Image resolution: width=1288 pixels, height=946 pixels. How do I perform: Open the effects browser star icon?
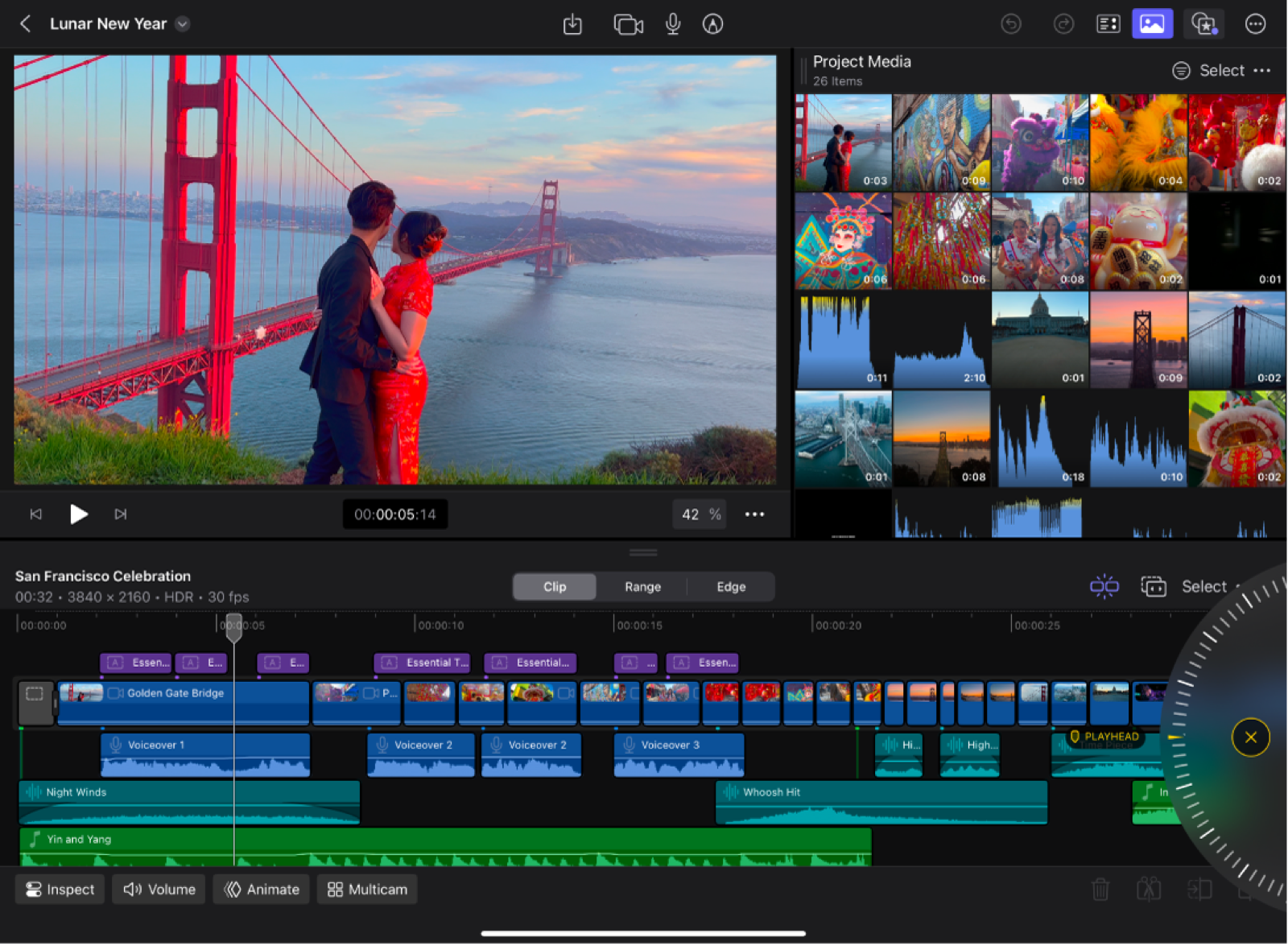click(1203, 24)
